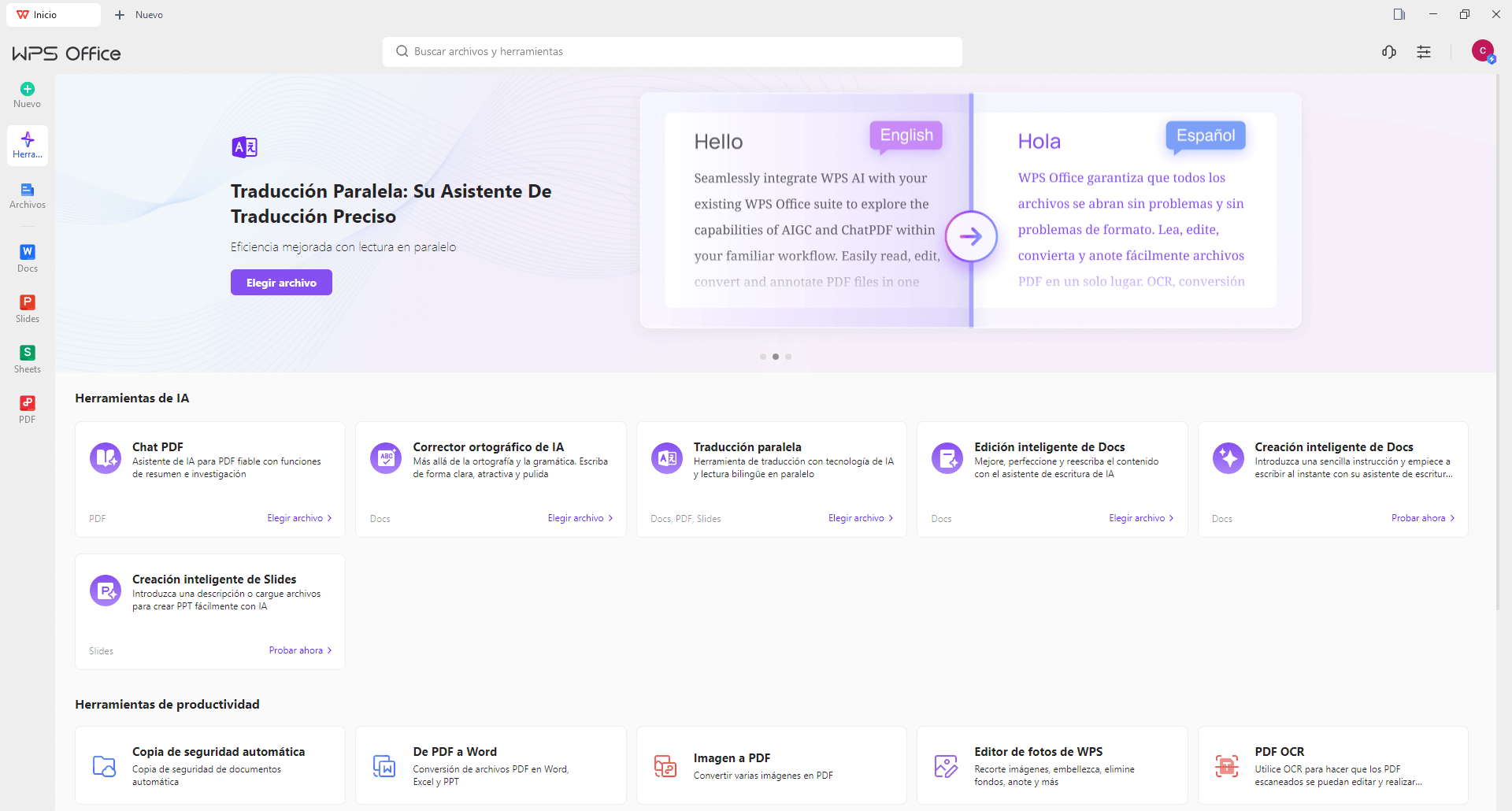Click the banner title Traducción Paralela
Viewport: 1512px width, 811px height.
click(391, 204)
